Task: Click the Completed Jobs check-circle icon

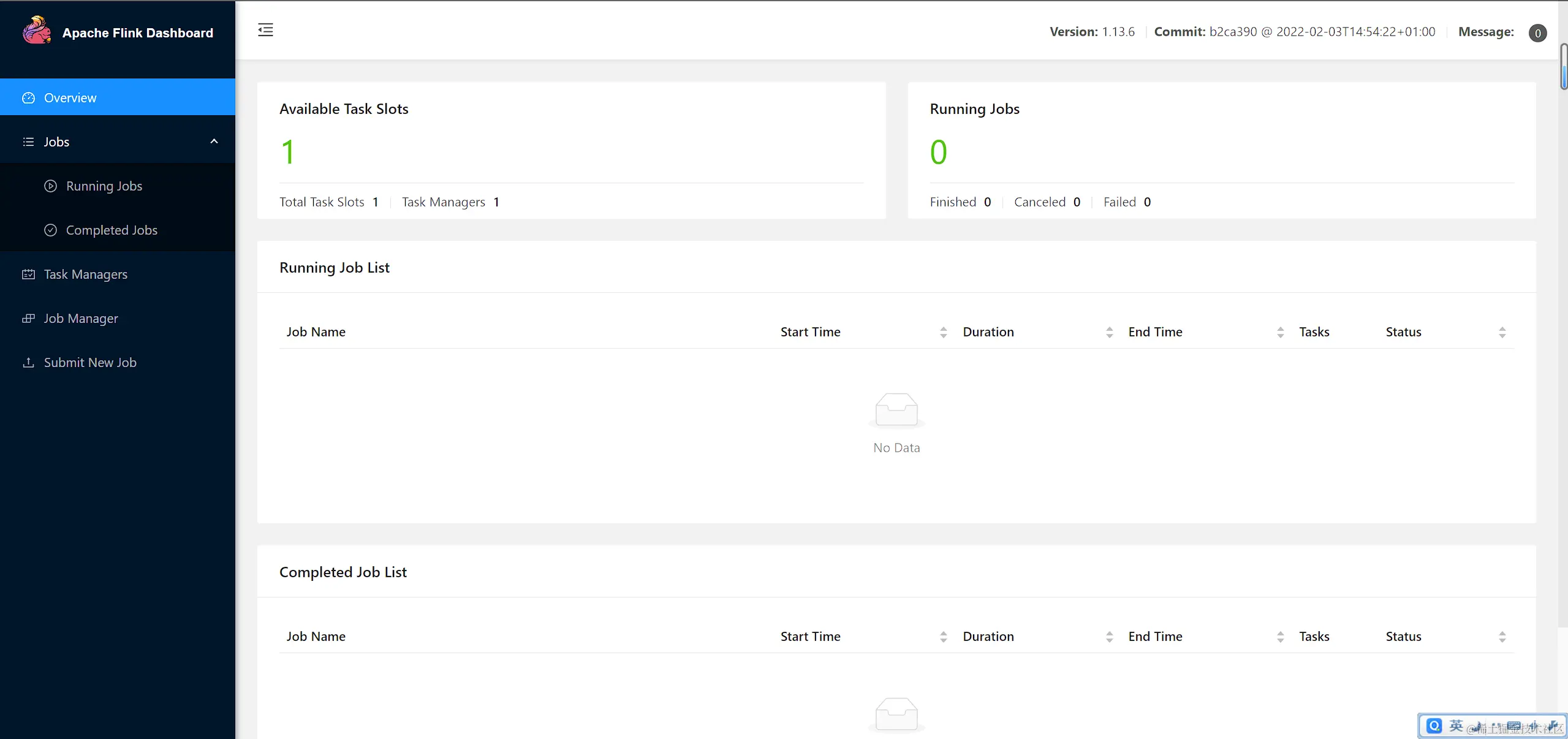Action: click(x=51, y=230)
